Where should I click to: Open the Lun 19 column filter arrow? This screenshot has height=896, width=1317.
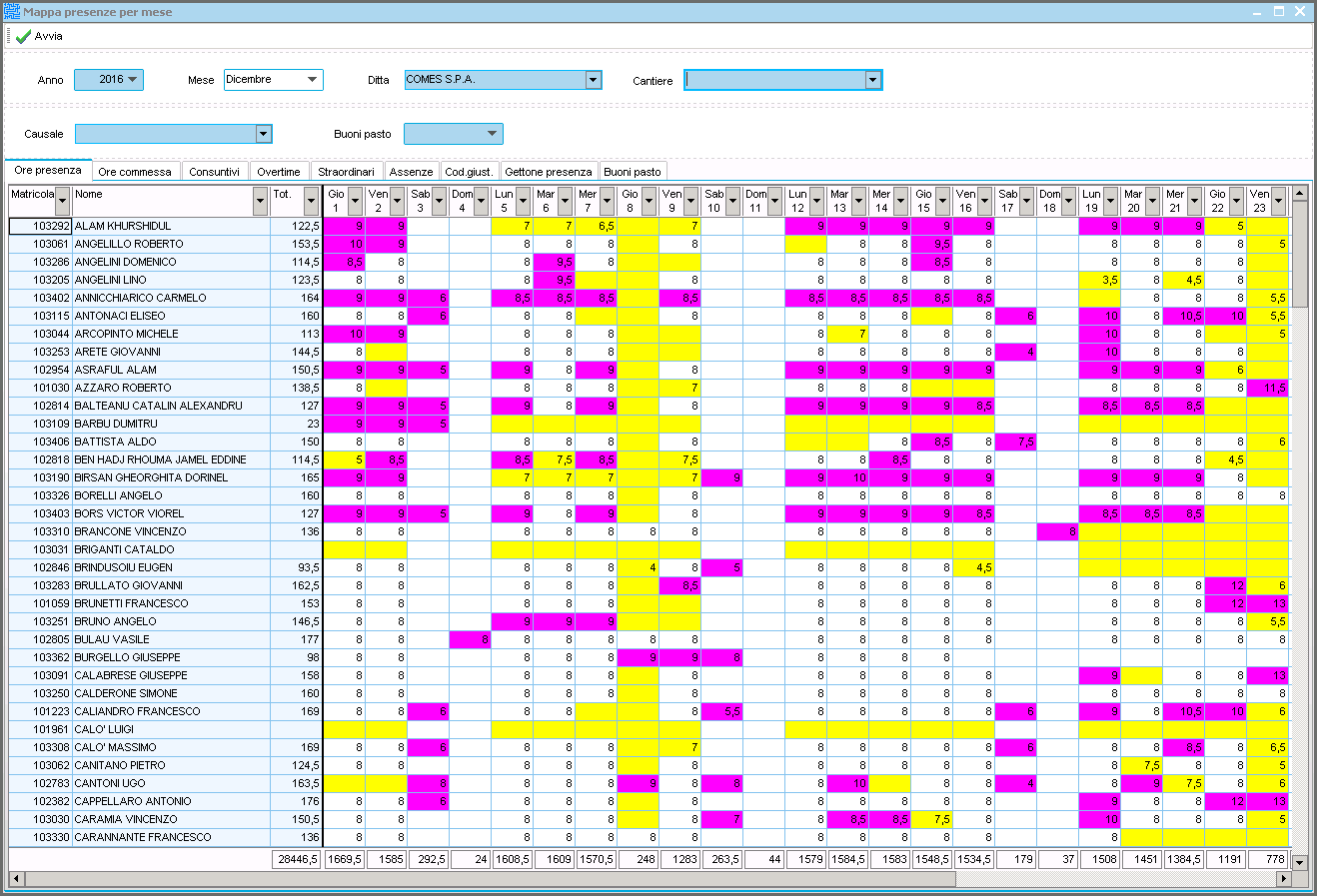pos(1110,201)
